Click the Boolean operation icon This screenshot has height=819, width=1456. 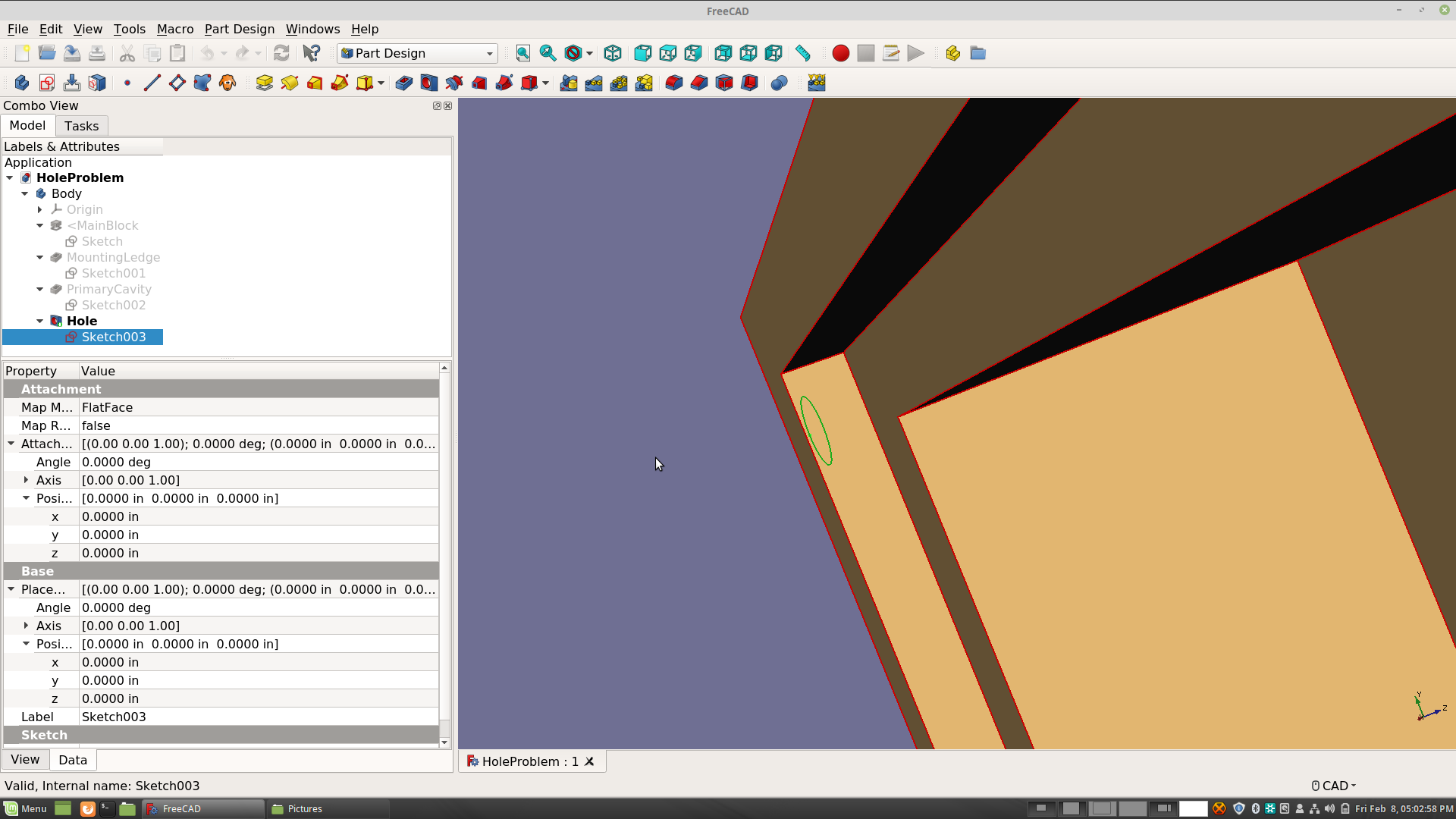click(x=779, y=83)
